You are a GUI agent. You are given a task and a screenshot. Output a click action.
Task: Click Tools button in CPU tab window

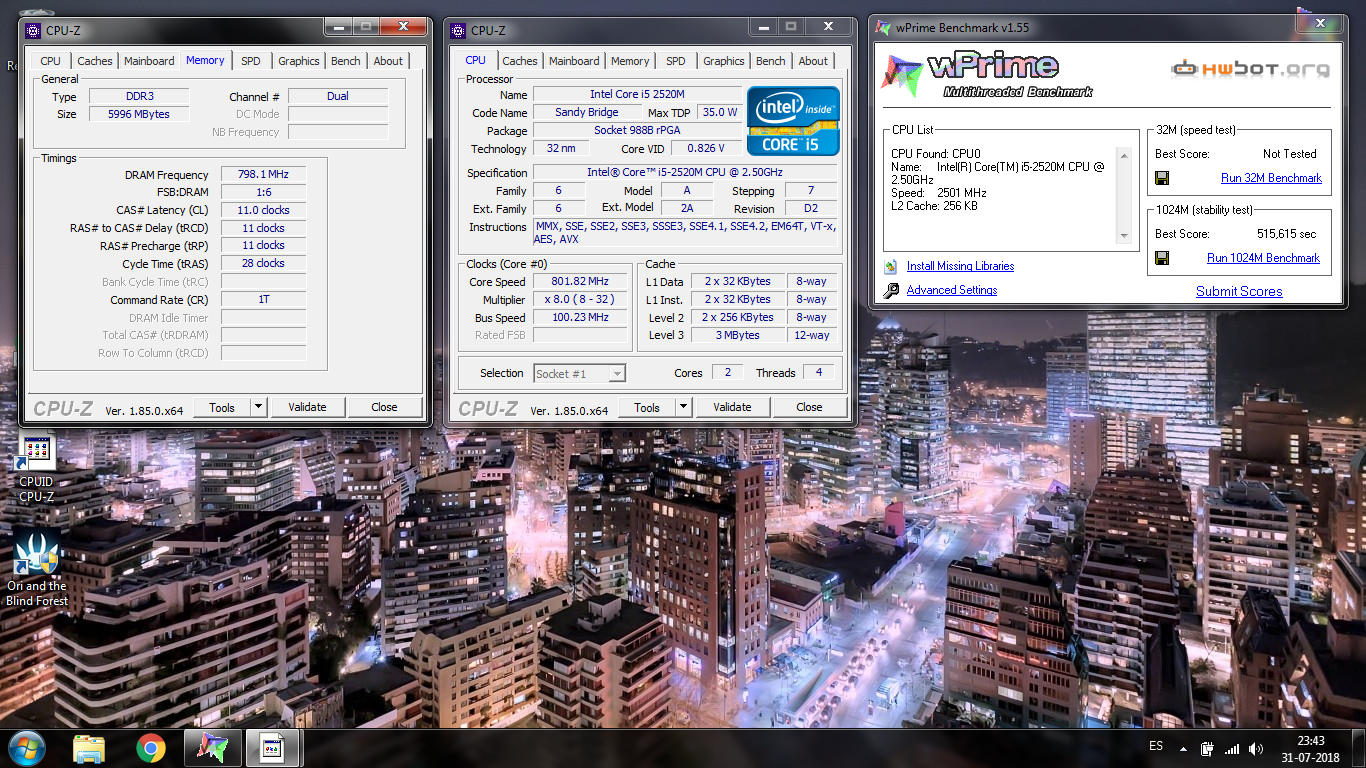(x=647, y=407)
